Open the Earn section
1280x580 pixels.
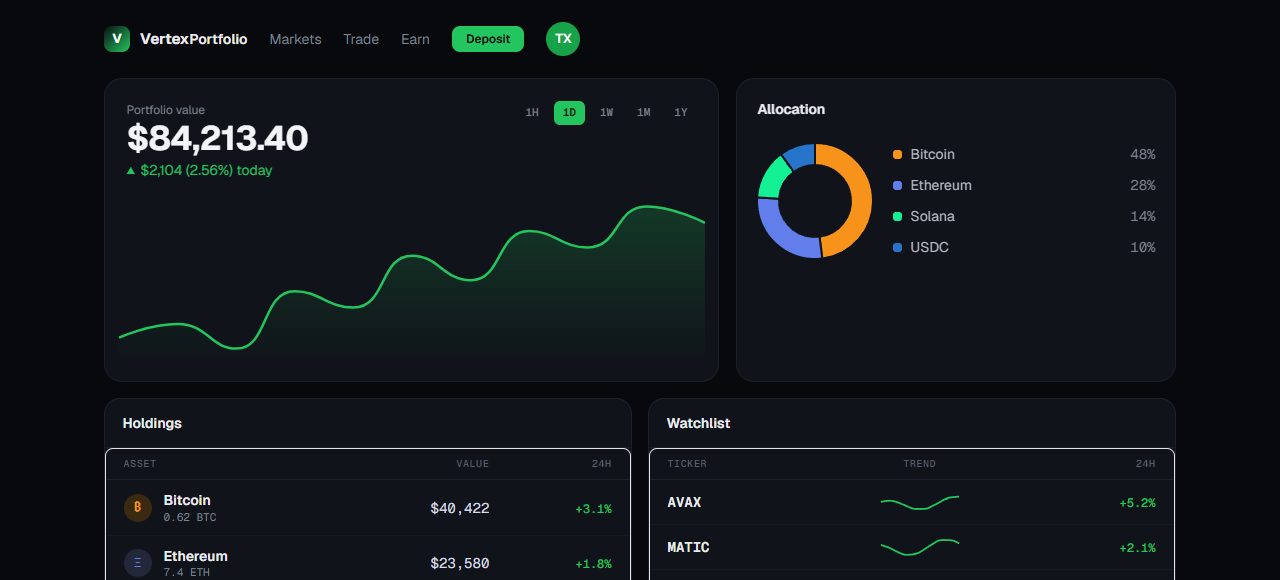point(415,39)
